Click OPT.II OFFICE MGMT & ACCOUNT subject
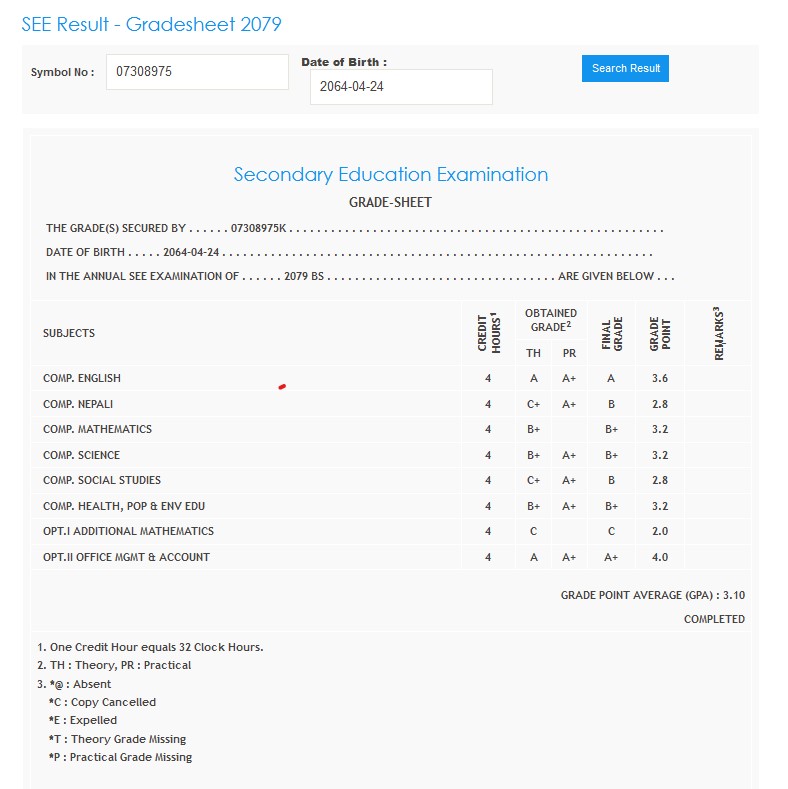The width and height of the screenshot is (788, 789). pyautogui.click(x=126, y=557)
